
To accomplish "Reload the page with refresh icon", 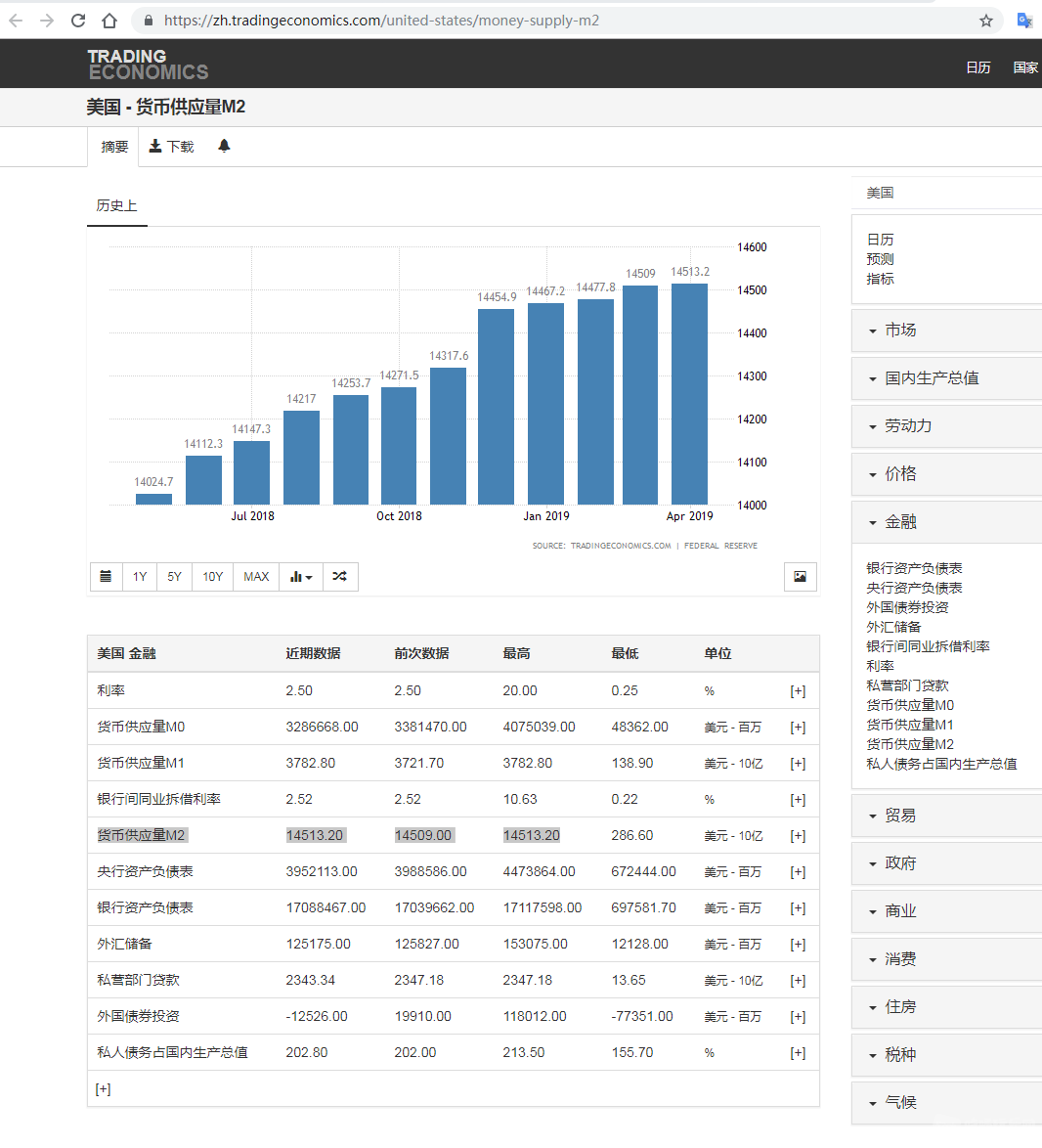I will (78, 21).
